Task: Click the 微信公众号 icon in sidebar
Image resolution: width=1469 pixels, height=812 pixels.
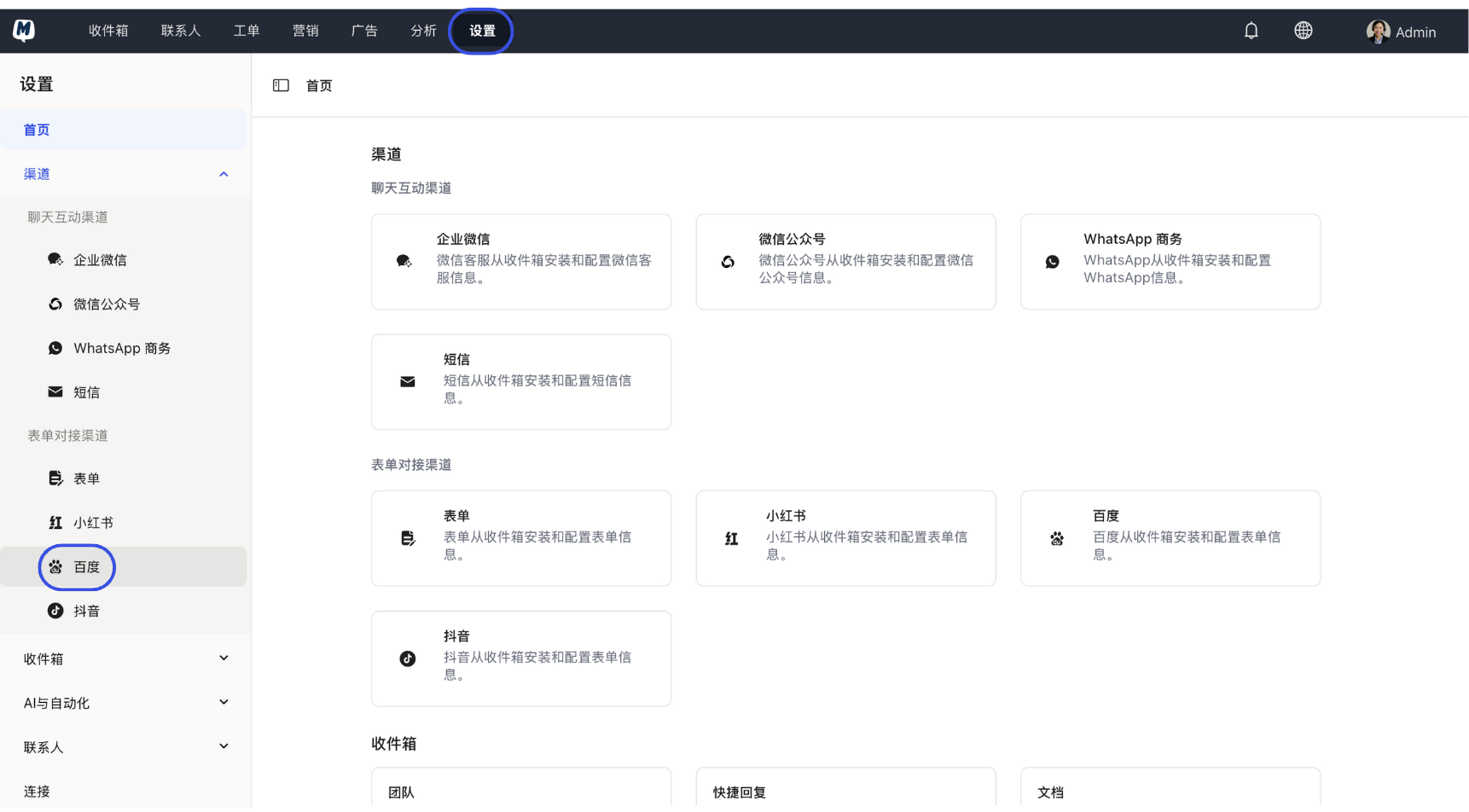Action: pyautogui.click(x=55, y=304)
